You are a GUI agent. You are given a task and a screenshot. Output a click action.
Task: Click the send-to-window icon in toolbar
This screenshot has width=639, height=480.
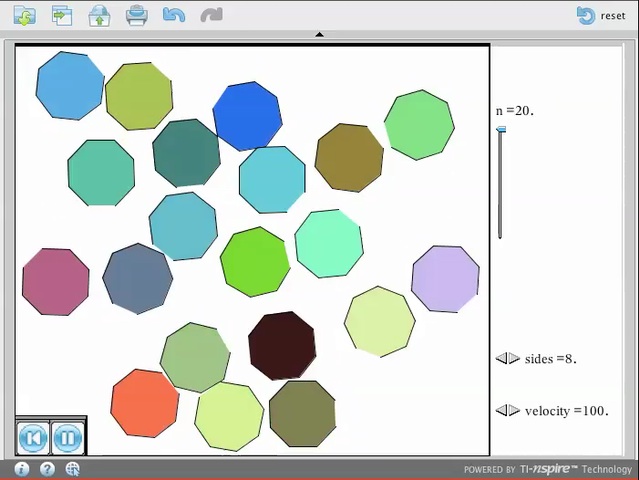click(x=61, y=15)
